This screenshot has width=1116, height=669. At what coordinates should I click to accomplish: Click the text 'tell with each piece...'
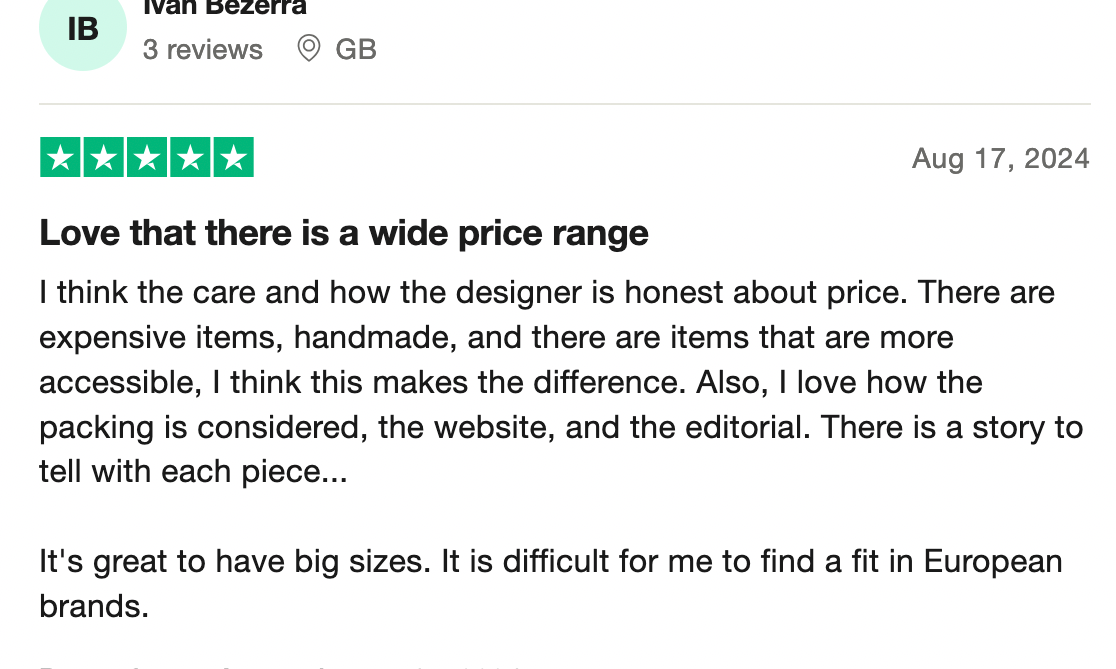[194, 472]
